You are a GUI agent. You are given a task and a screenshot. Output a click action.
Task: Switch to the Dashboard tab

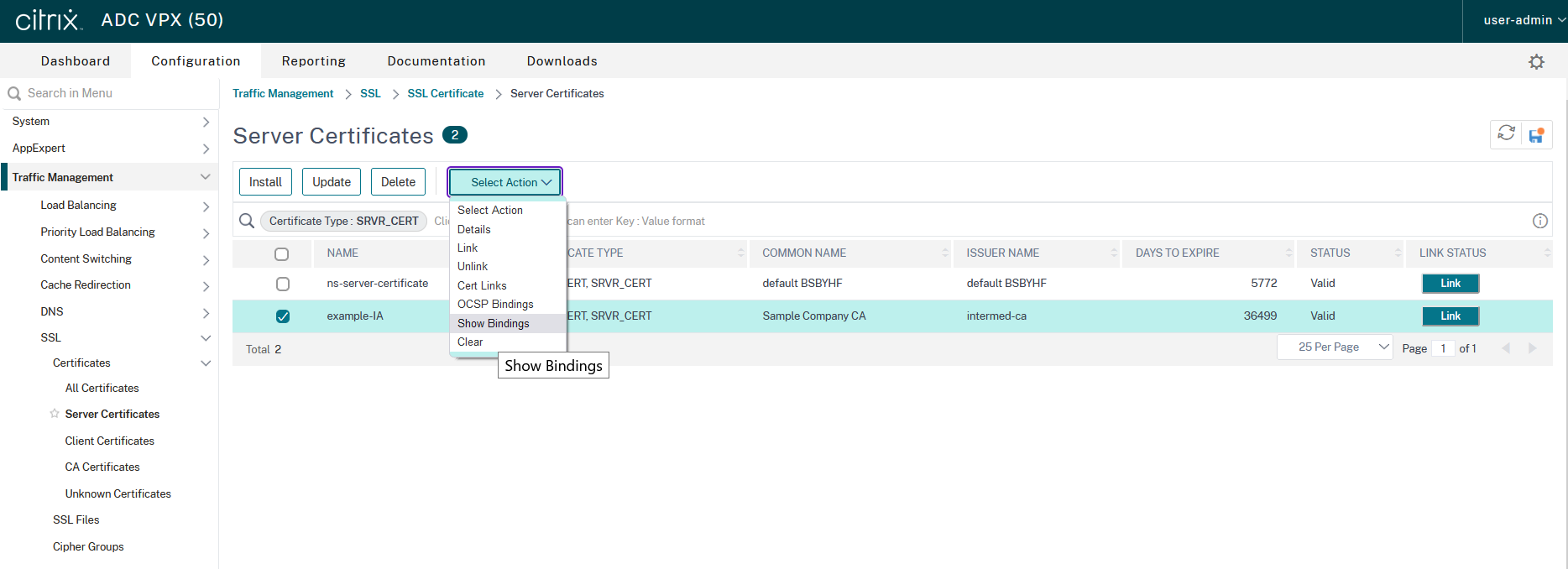pyautogui.click(x=76, y=61)
